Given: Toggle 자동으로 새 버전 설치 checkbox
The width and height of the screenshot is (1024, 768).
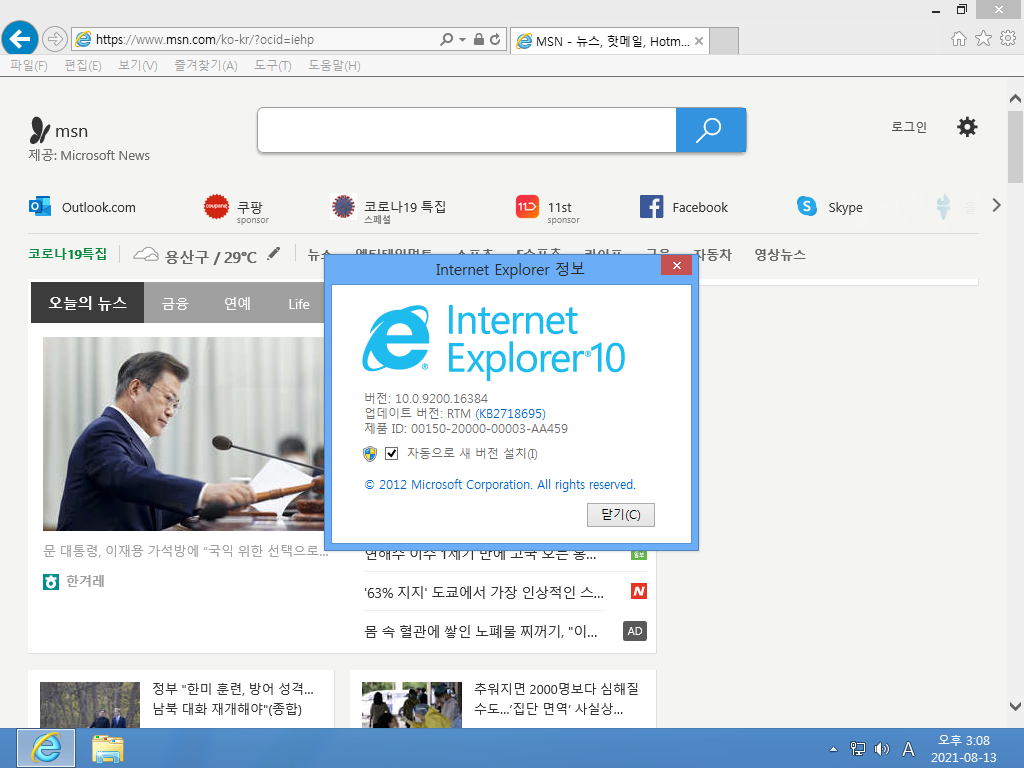Looking at the screenshot, I should click(392, 453).
